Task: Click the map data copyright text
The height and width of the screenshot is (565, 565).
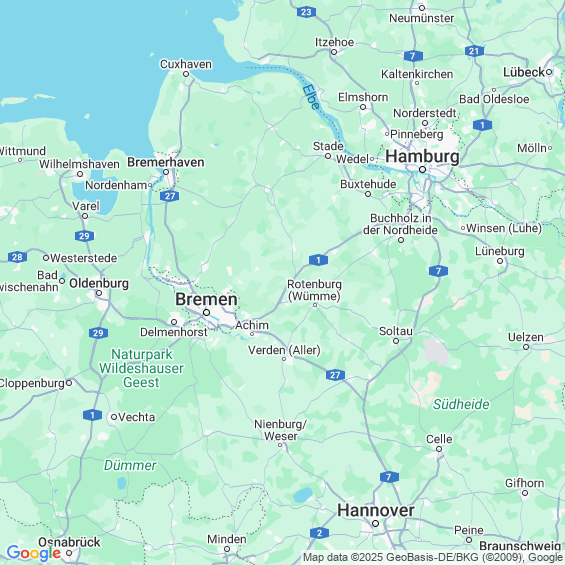Action: tap(433, 557)
